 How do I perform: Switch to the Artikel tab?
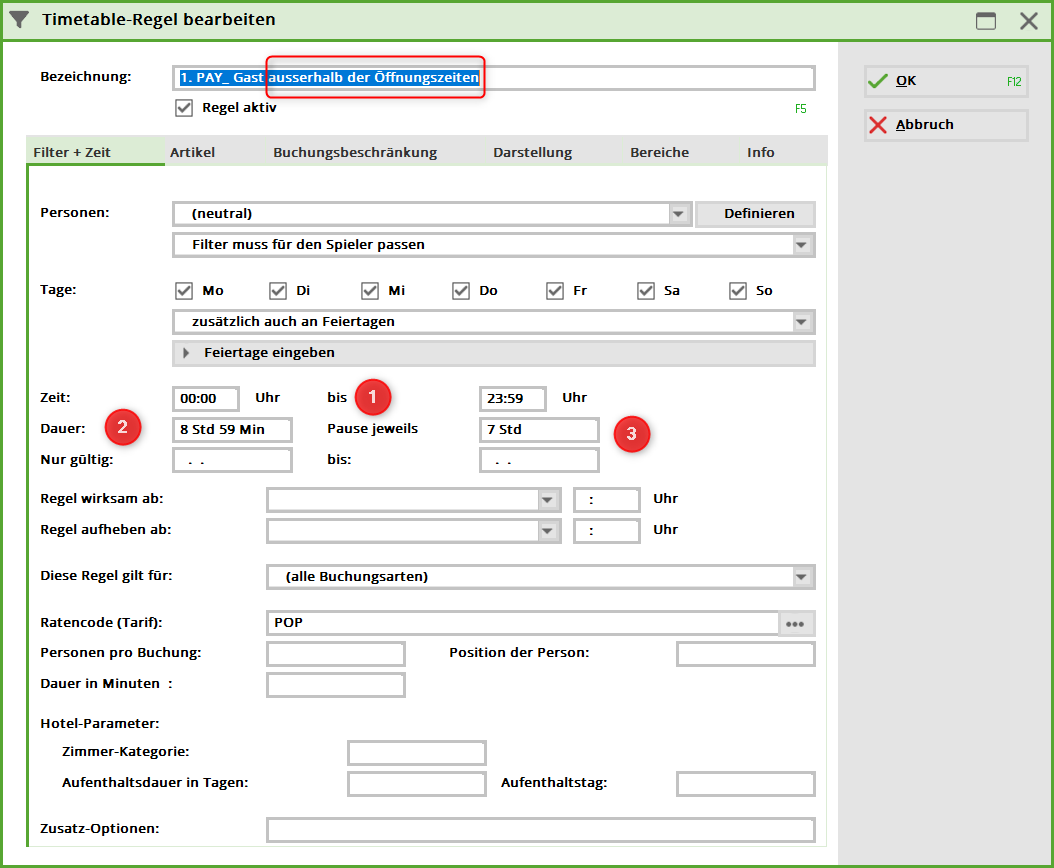point(192,152)
